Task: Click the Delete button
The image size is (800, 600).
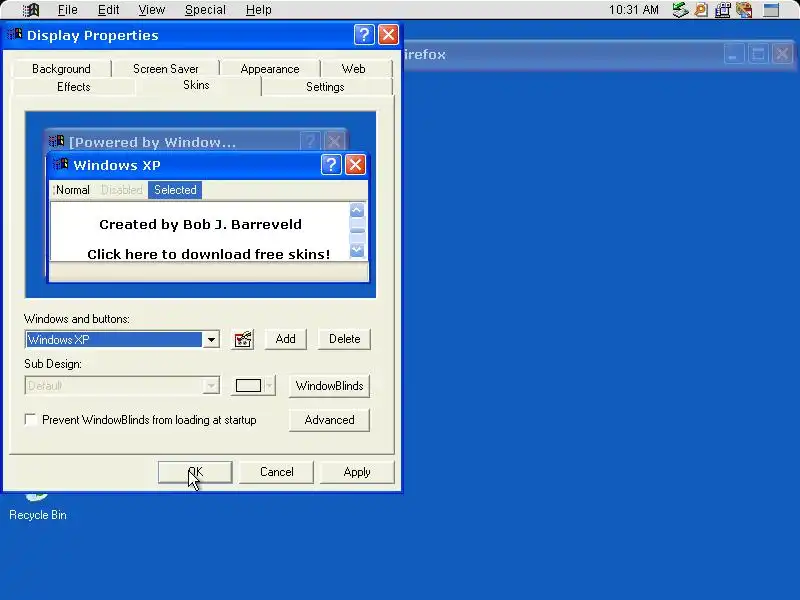Action: point(344,339)
